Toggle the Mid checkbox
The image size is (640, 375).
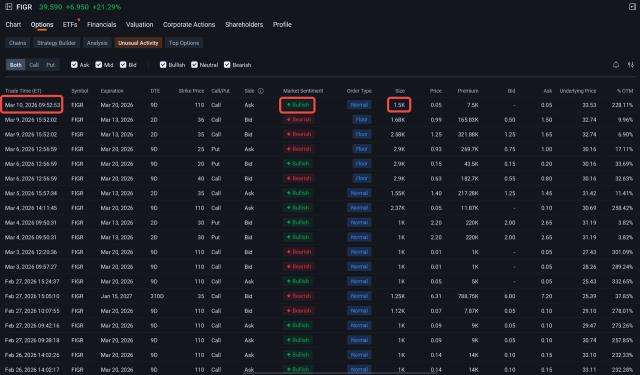click(x=98, y=64)
